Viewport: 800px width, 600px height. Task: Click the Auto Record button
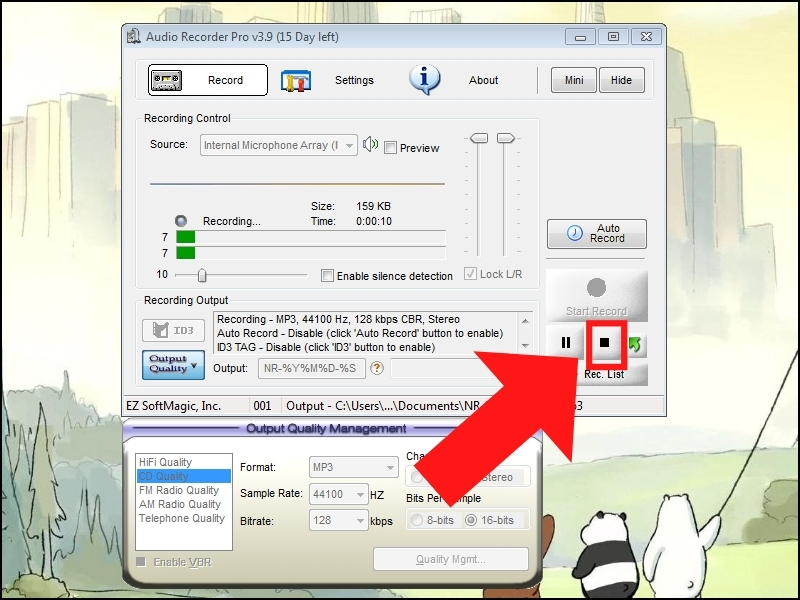pos(596,232)
